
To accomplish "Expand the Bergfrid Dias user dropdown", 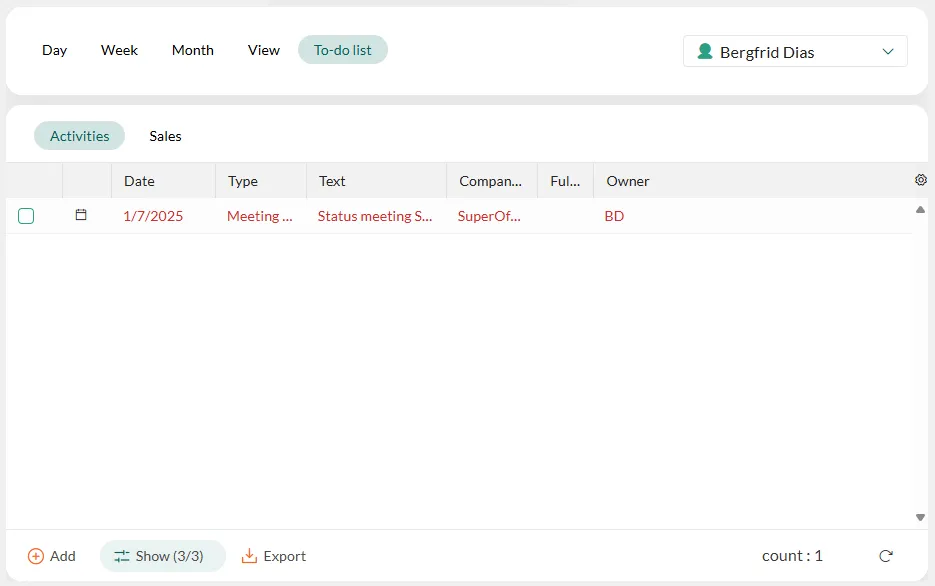I will (887, 52).
